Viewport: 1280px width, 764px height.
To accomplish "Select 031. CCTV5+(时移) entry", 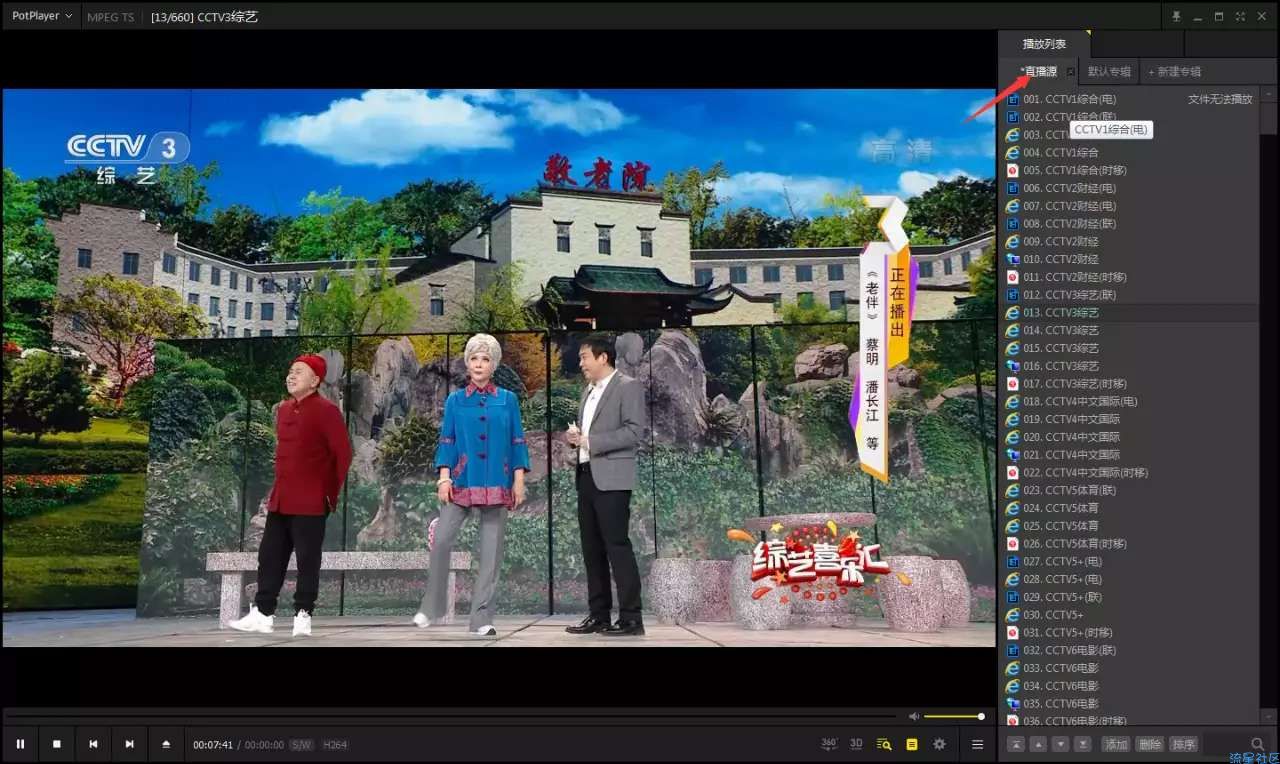I will click(1130, 633).
